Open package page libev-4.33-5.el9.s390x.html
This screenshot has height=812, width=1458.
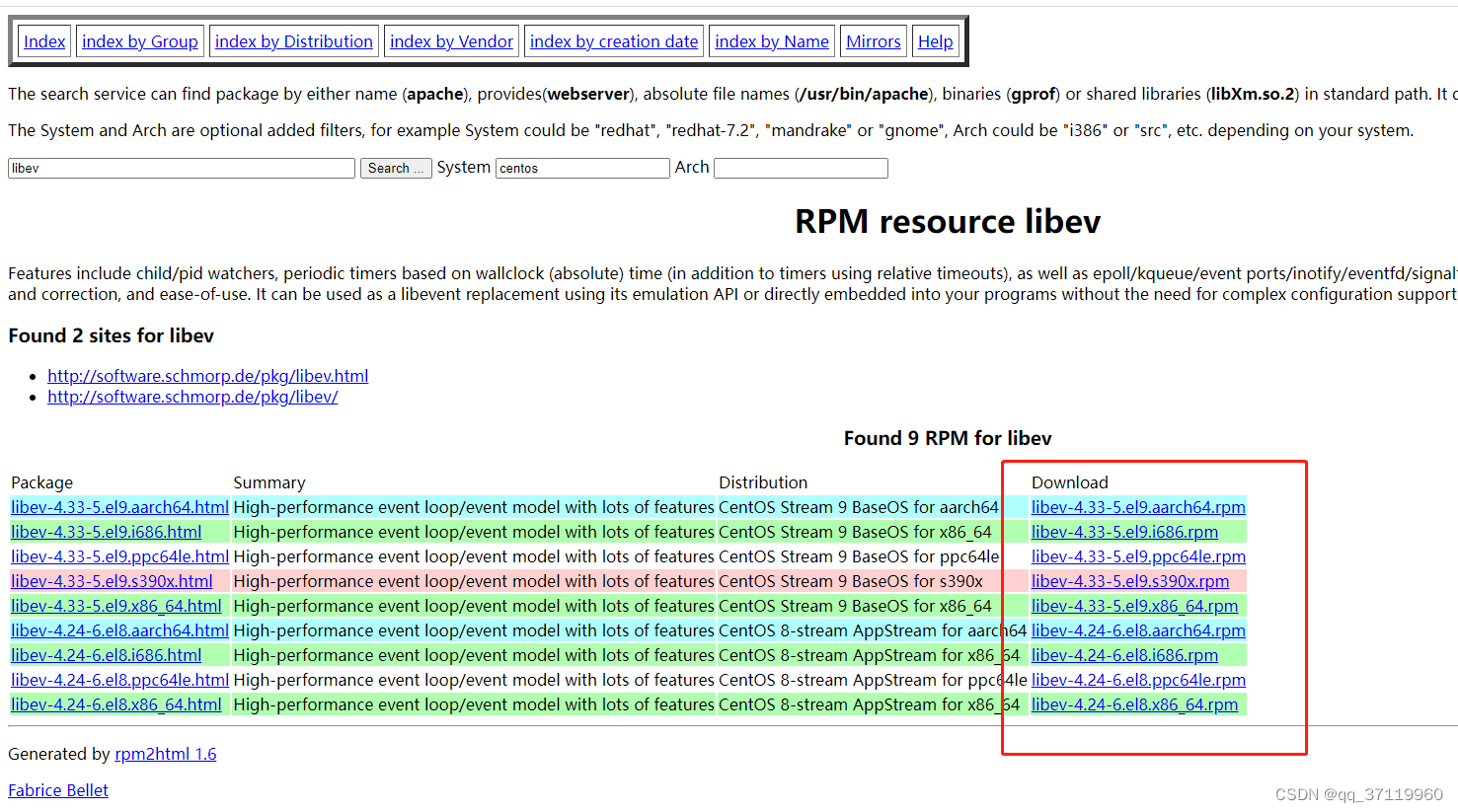click(112, 581)
